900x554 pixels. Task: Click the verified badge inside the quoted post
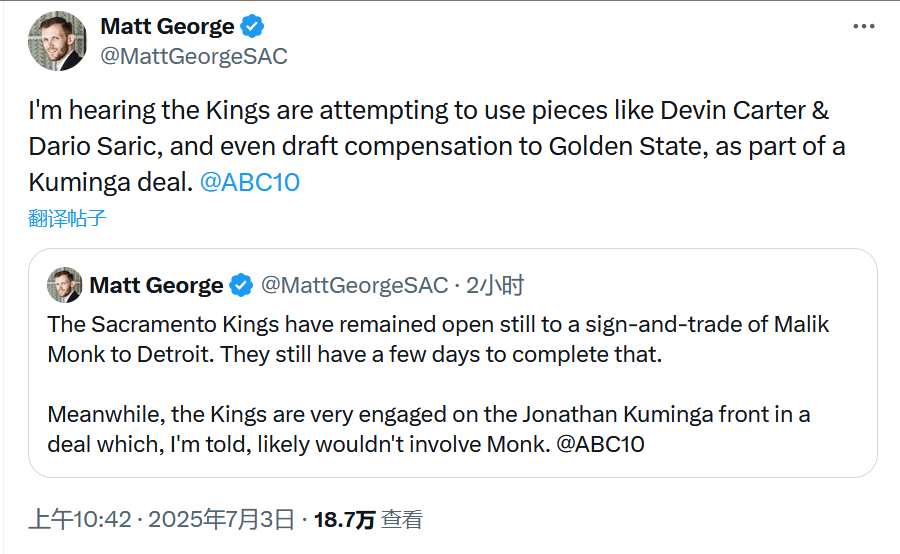(x=241, y=286)
